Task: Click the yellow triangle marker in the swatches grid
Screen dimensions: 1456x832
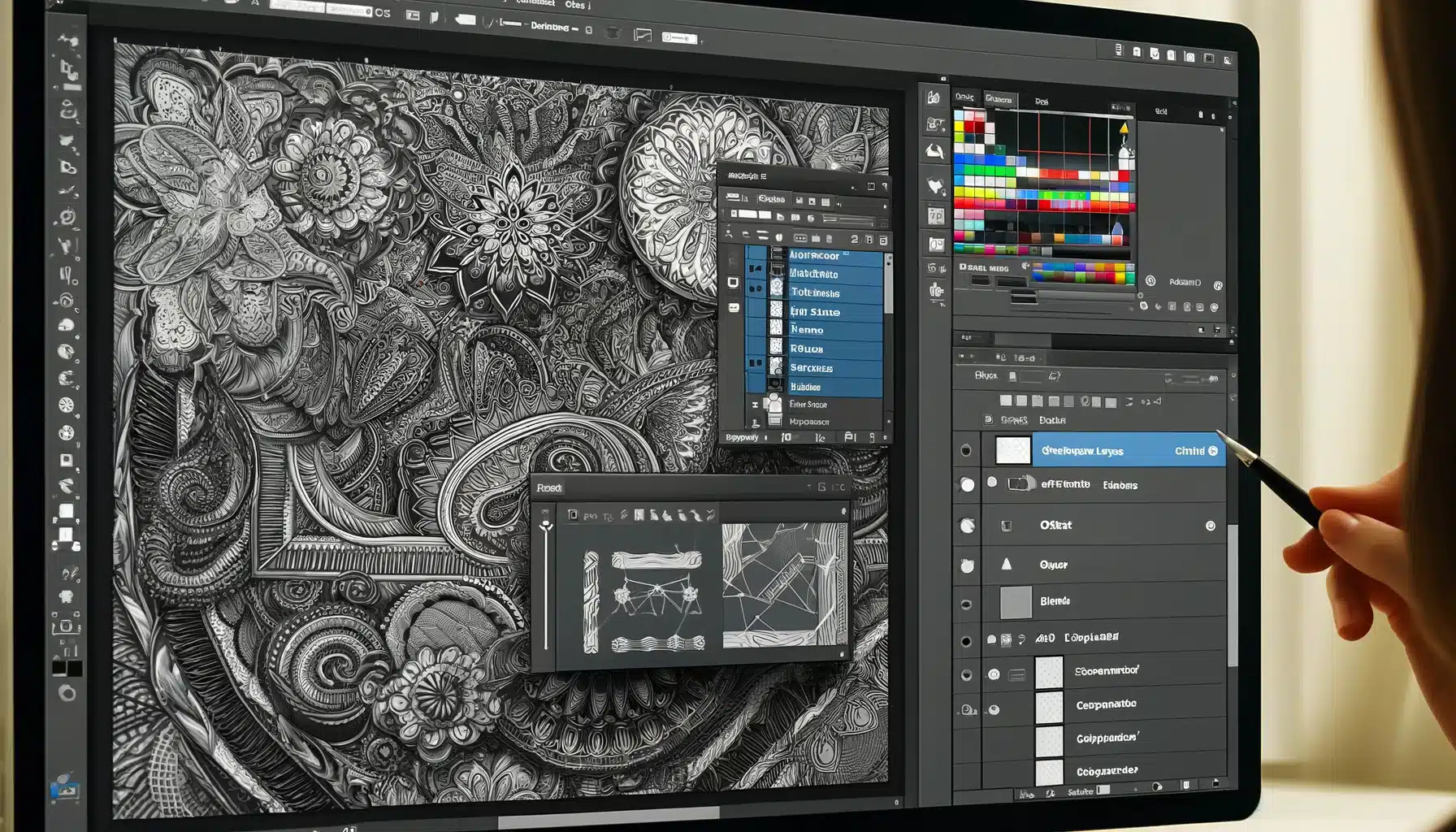Action: pyautogui.click(x=1124, y=128)
